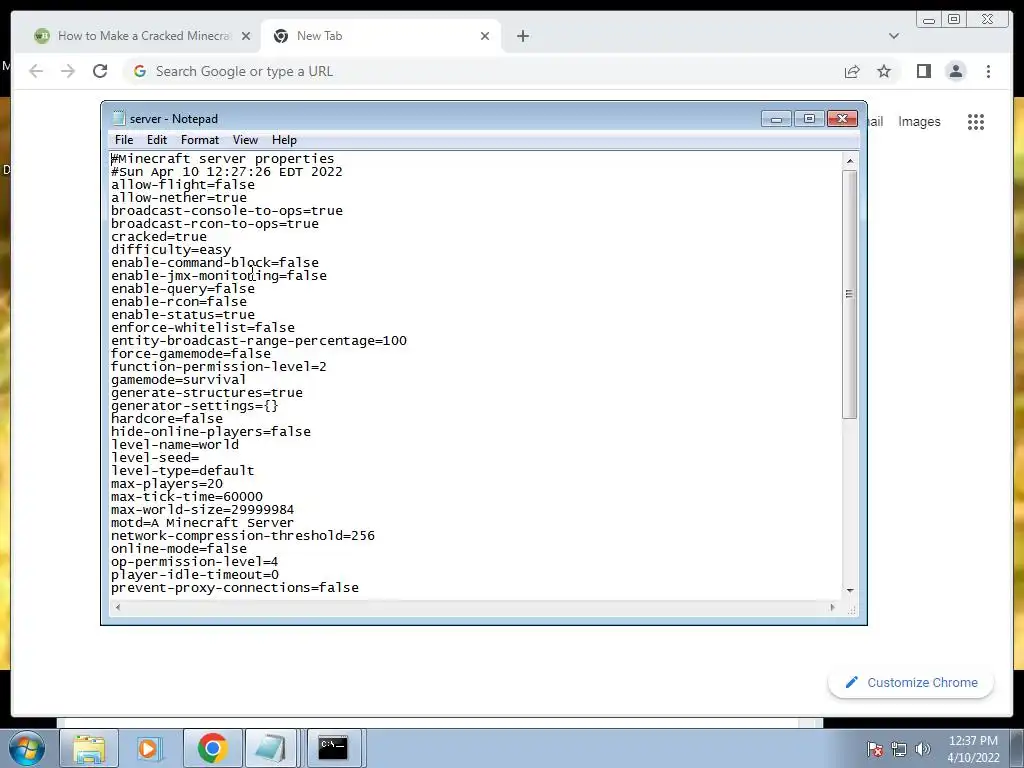Image resolution: width=1024 pixels, height=768 pixels.
Task: Click the line prevent-proxy-connections=false
Action: point(235,588)
